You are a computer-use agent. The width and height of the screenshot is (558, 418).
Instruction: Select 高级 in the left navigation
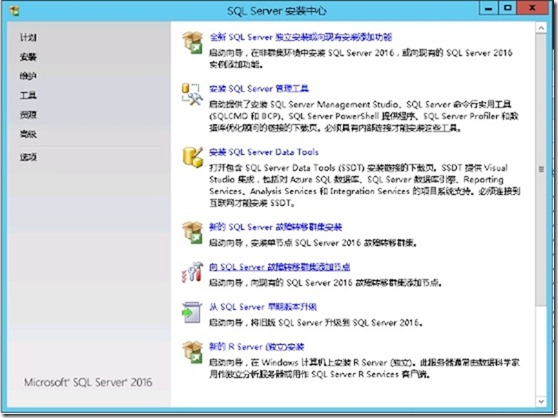pyautogui.click(x=28, y=134)
